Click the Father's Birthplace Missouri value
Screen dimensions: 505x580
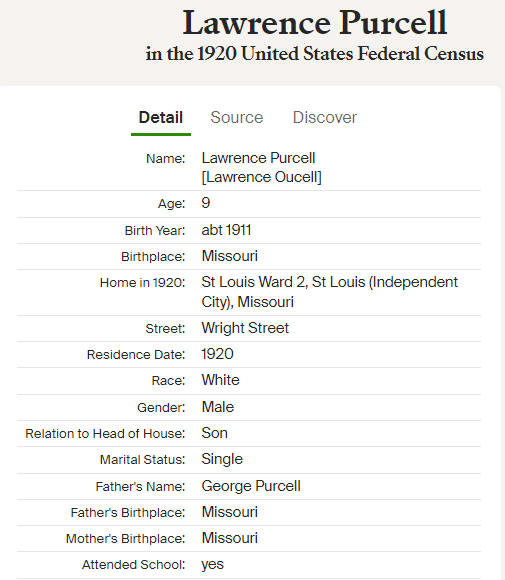229,512
